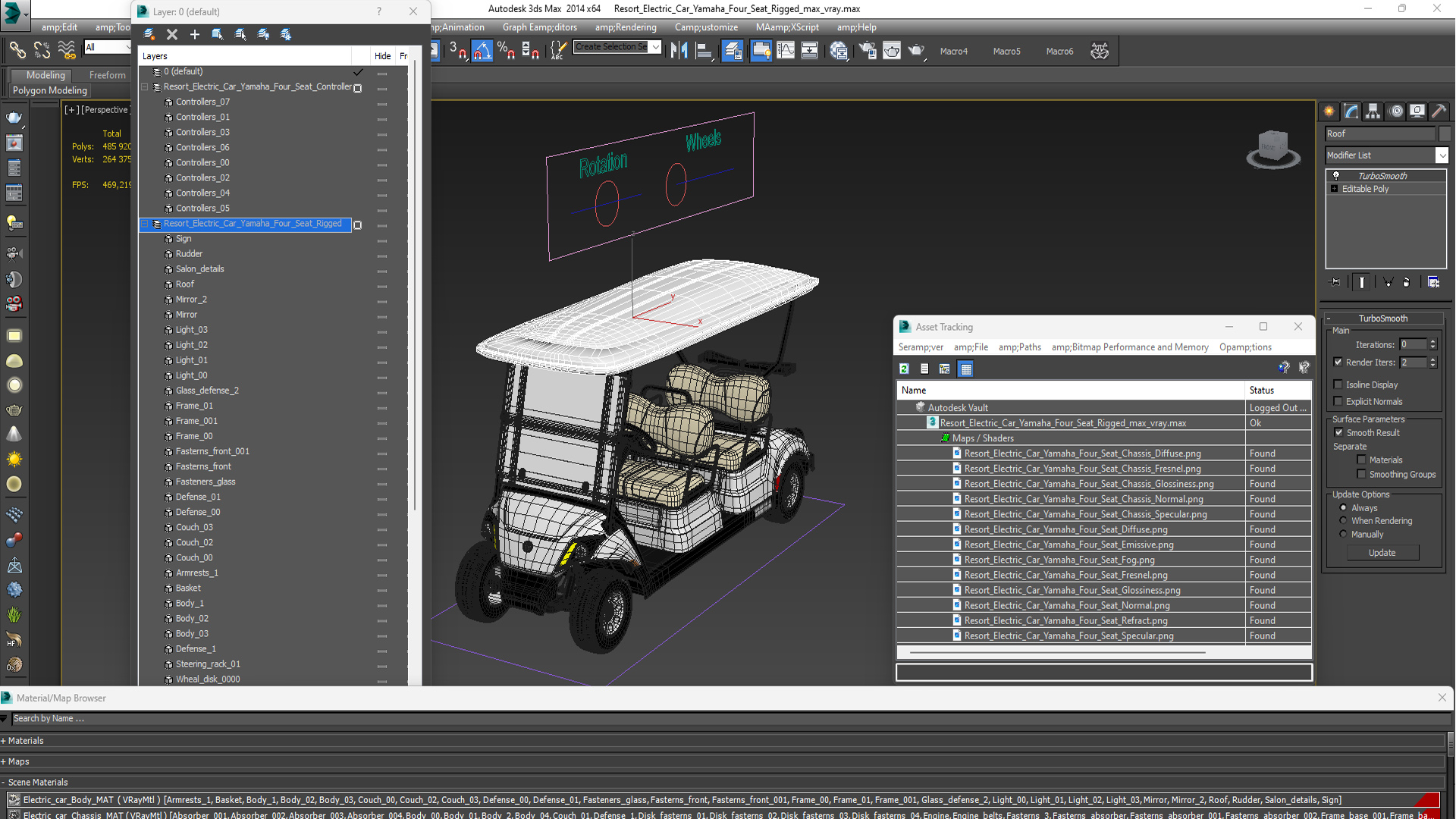Select the Manually update radio button
1456x819 pixels.
[x=1344, y=534]
